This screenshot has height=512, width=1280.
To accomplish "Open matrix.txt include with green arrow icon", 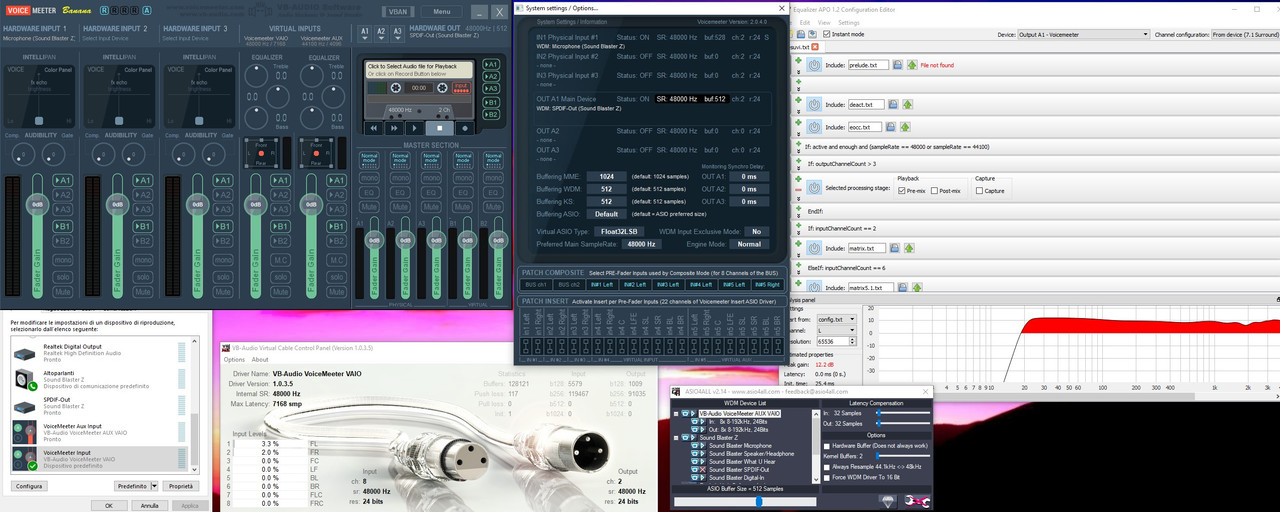I will (907, 248).
